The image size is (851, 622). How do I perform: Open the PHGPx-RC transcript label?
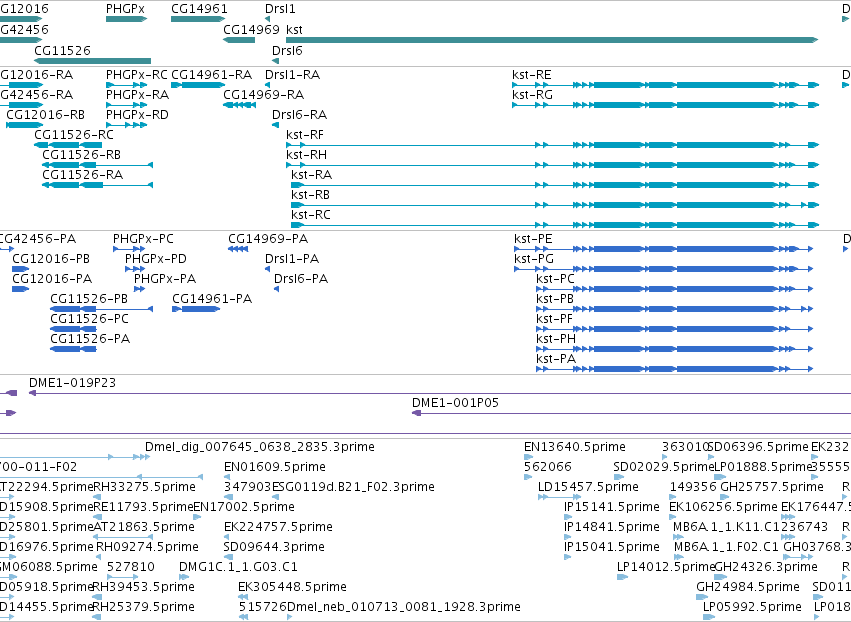(x=137, y=74)
